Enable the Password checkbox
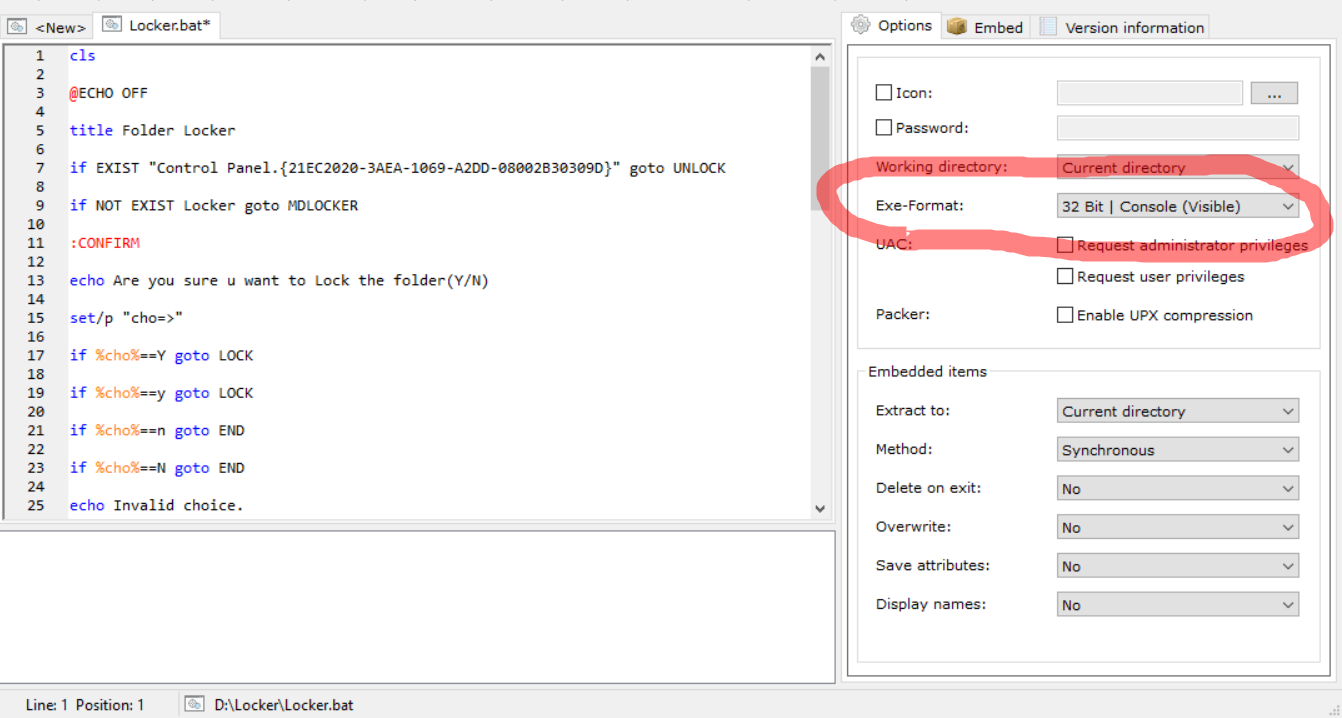1342x718 pixels. [x=884, y=127]
